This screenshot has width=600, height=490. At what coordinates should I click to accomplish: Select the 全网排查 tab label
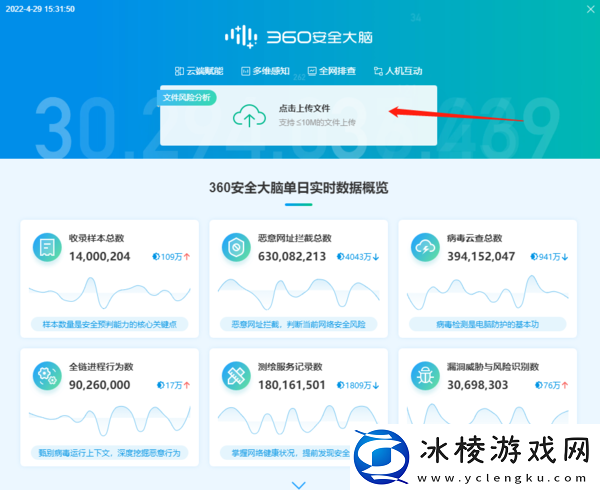pos(338,71)
